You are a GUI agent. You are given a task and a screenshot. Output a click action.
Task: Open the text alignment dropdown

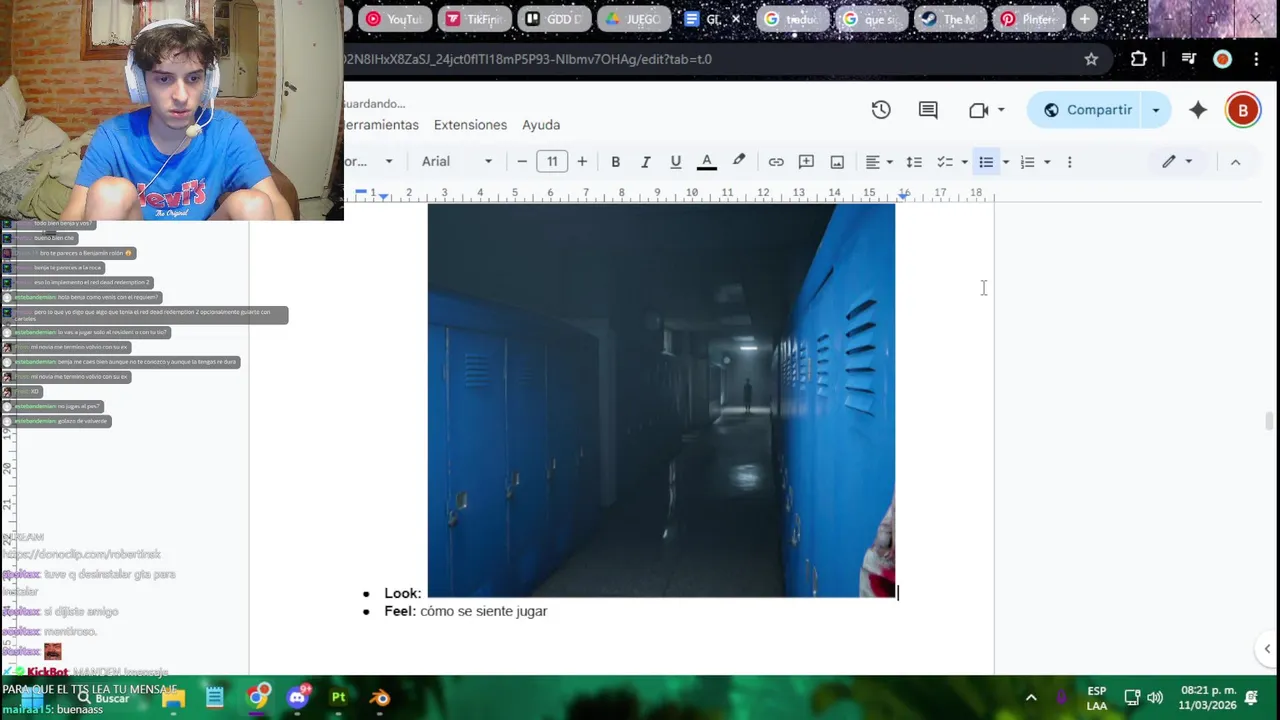click(x=879, y=162)
